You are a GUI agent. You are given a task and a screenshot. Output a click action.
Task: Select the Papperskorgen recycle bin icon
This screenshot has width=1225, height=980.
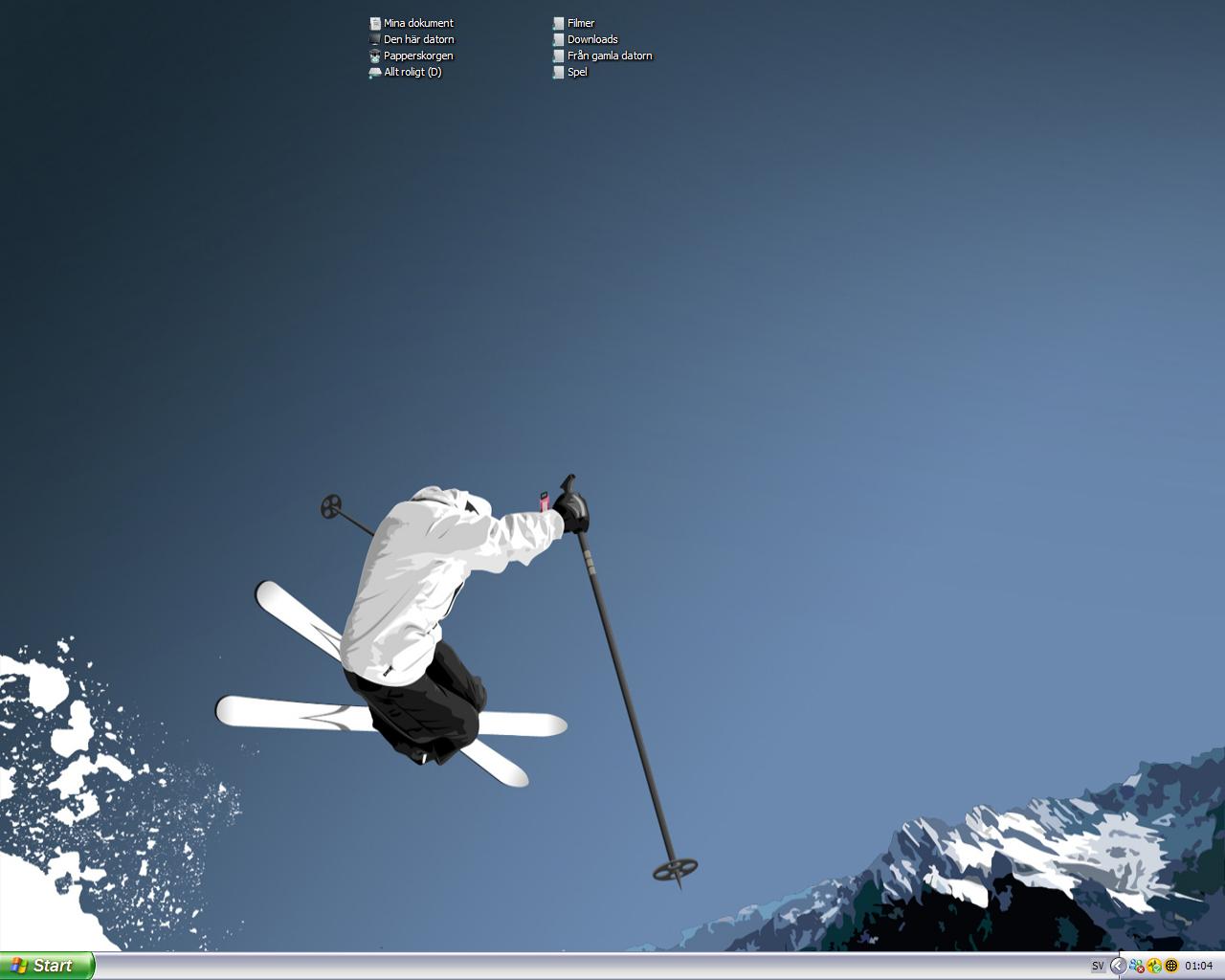[x=412, y=56]
